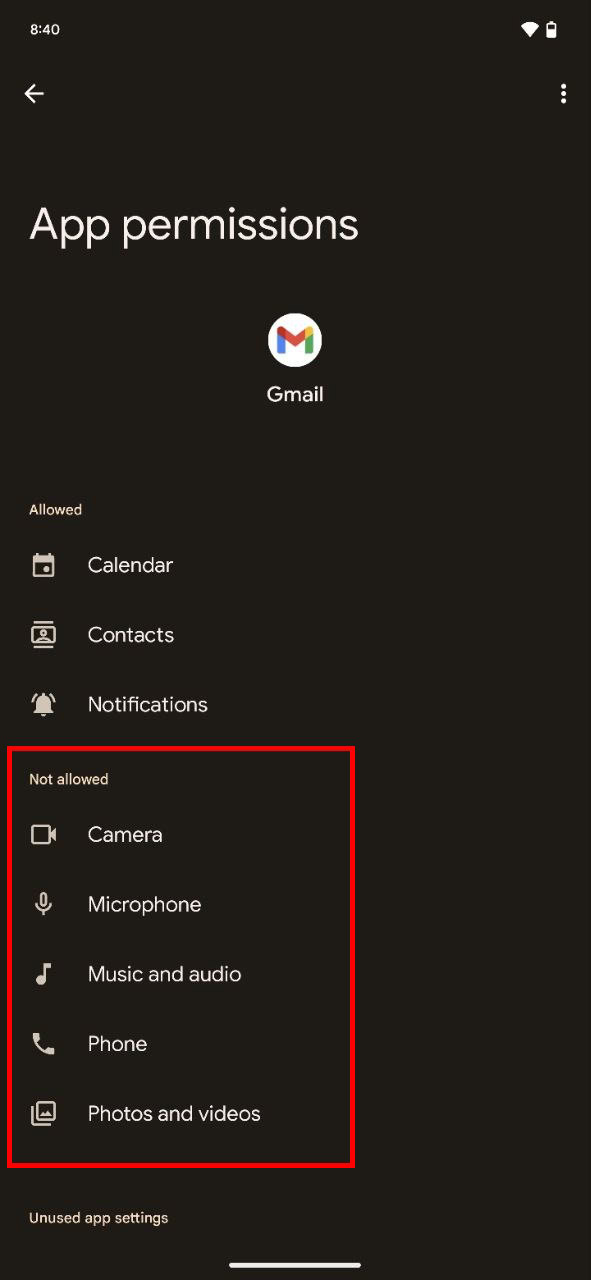This screenshot has width=591, height=1280.
Task: Tap the Camera icon
Action: tap(43, 834)
